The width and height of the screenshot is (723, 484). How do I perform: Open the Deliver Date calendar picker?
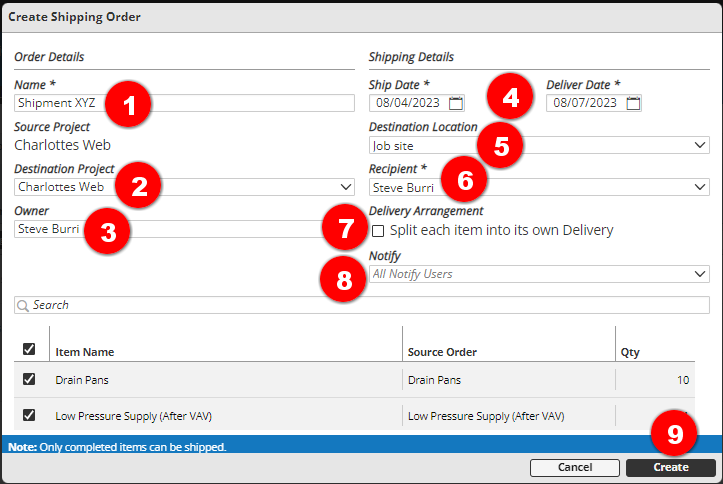(x=633, y=103)
